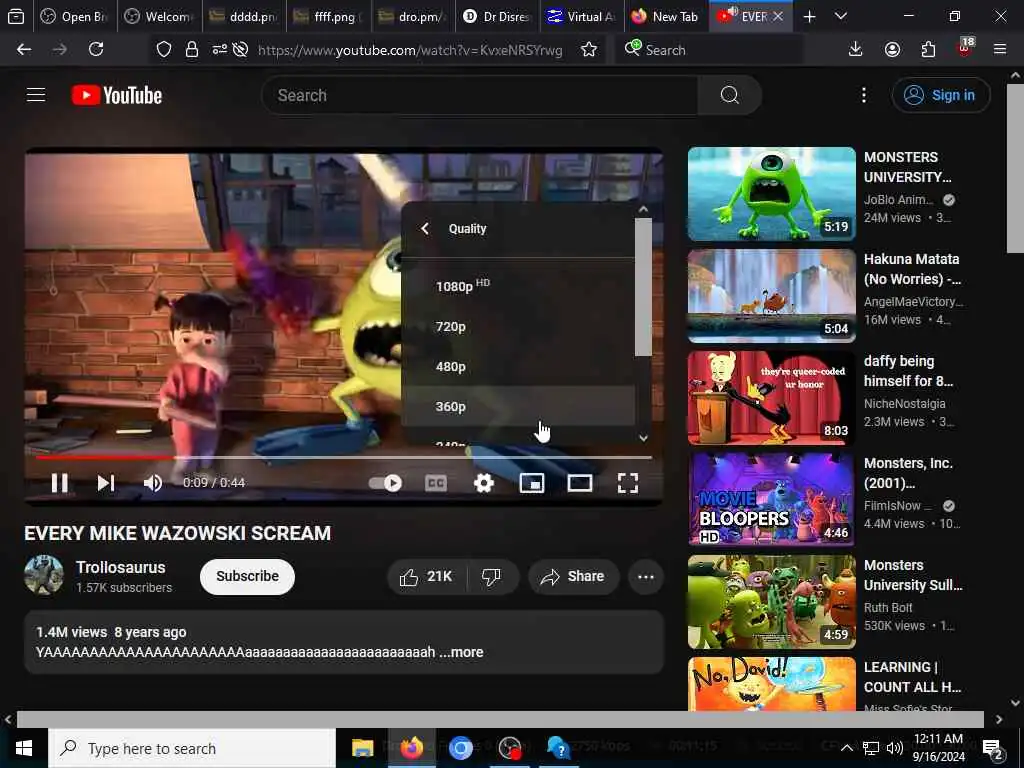This screenshot has width=1024, height=768.
Task: Open the uBlock extension icon with badge 18
Action: [964, 48]
